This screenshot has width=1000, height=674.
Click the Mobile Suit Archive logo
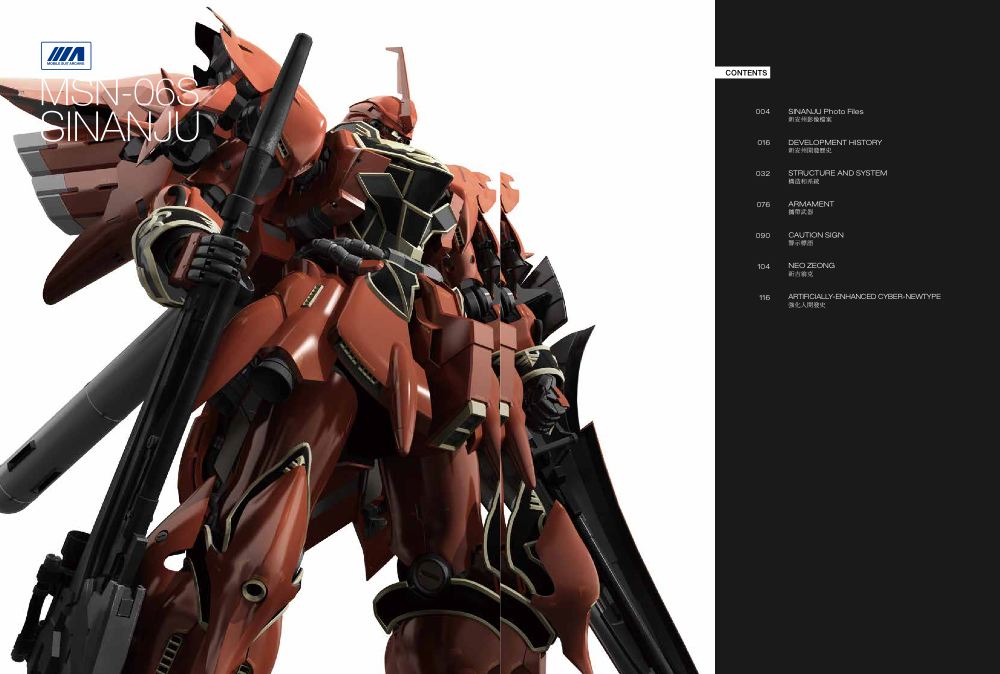66,55
